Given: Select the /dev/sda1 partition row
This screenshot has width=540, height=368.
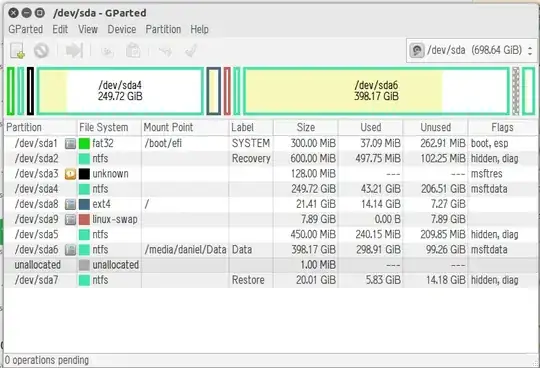Looking at the screenshot, I should click(271, 144).
